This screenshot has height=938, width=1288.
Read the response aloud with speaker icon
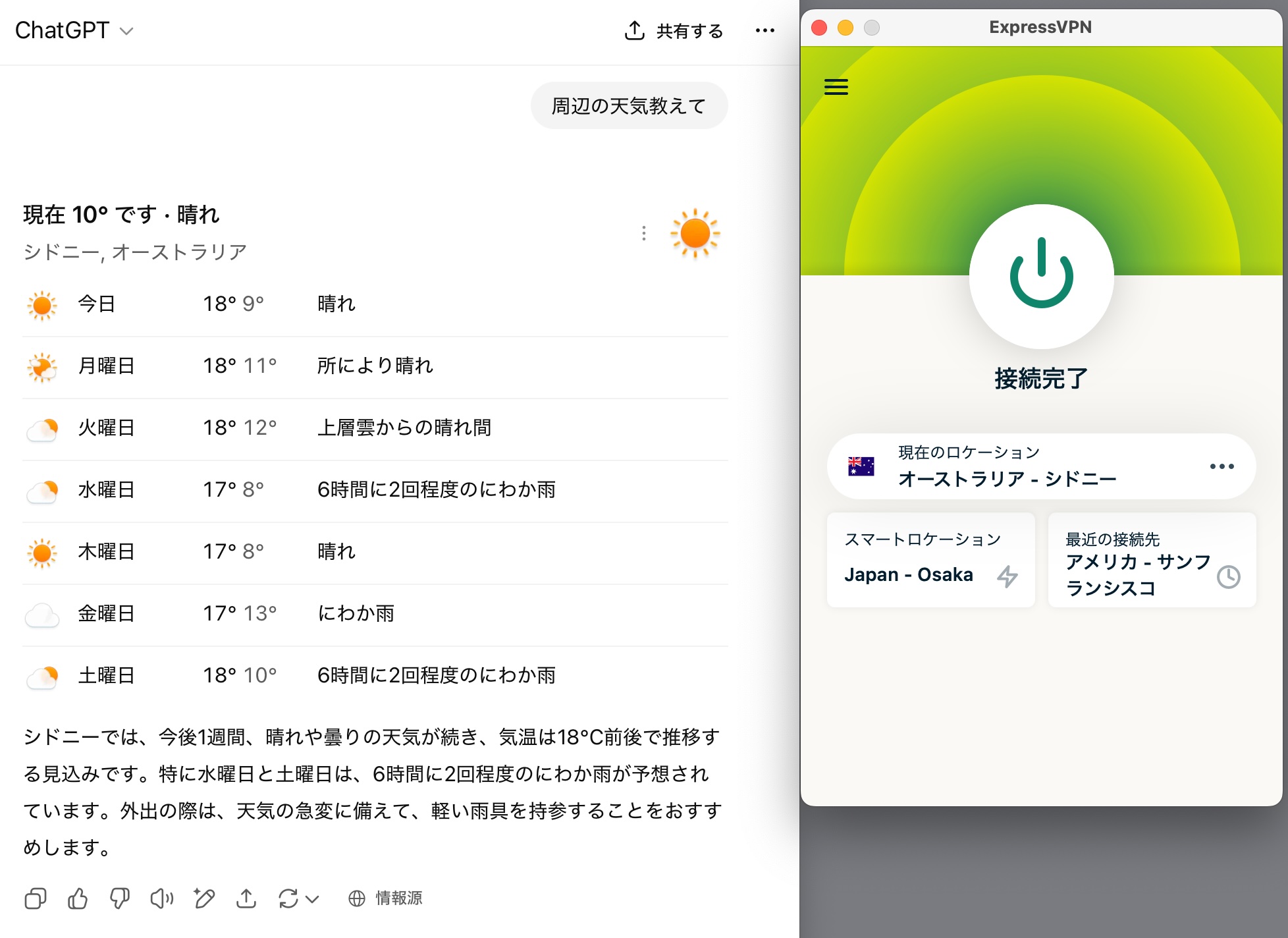162,898
